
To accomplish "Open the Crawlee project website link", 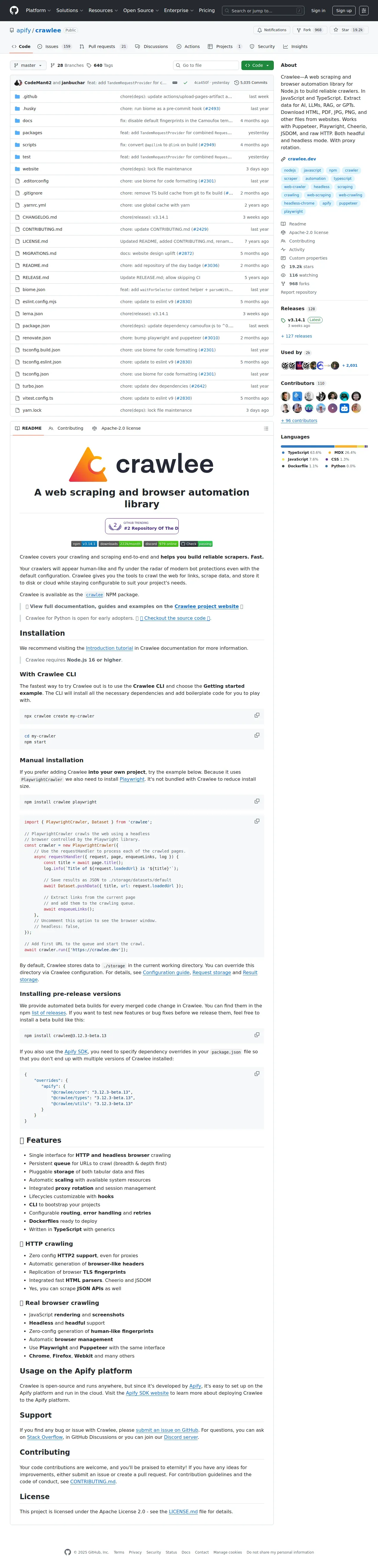I will point(206,606).
